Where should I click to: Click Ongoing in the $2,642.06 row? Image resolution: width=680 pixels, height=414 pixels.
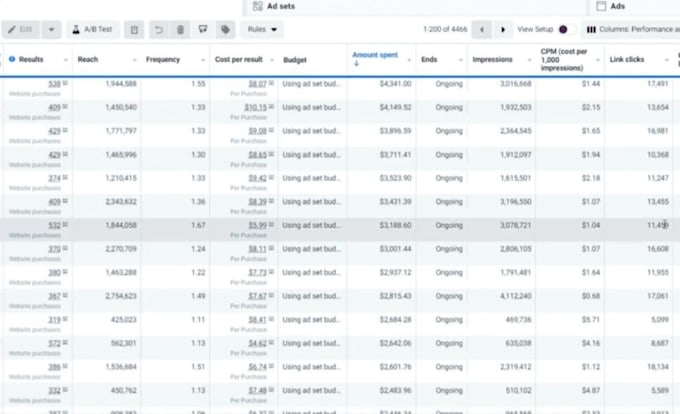point(449,343)
